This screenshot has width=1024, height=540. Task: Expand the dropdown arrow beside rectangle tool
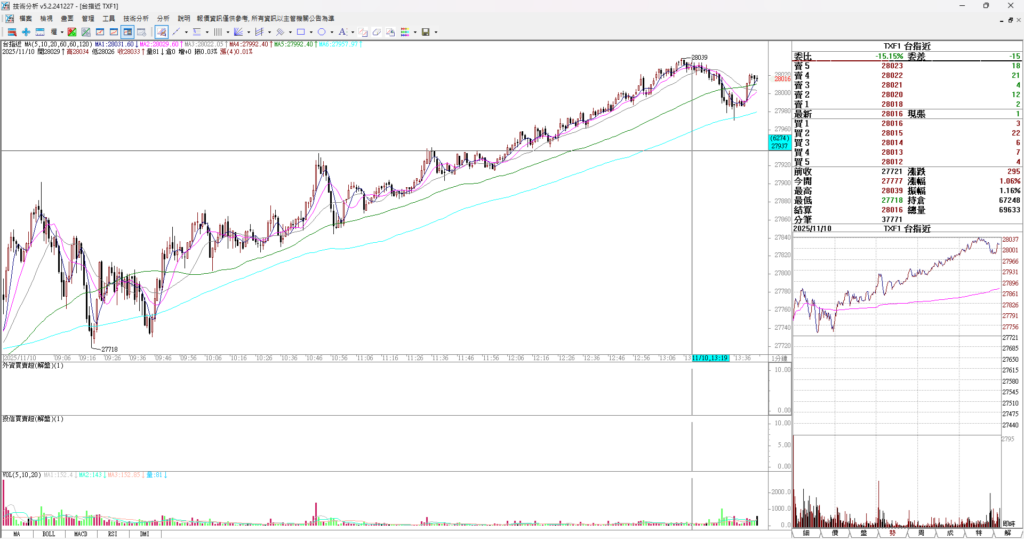point(311,32)
